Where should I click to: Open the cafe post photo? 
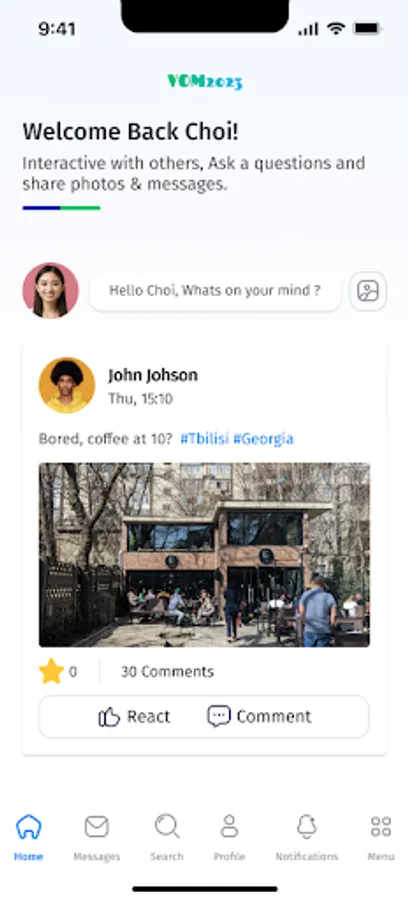[x=204, y=555]
